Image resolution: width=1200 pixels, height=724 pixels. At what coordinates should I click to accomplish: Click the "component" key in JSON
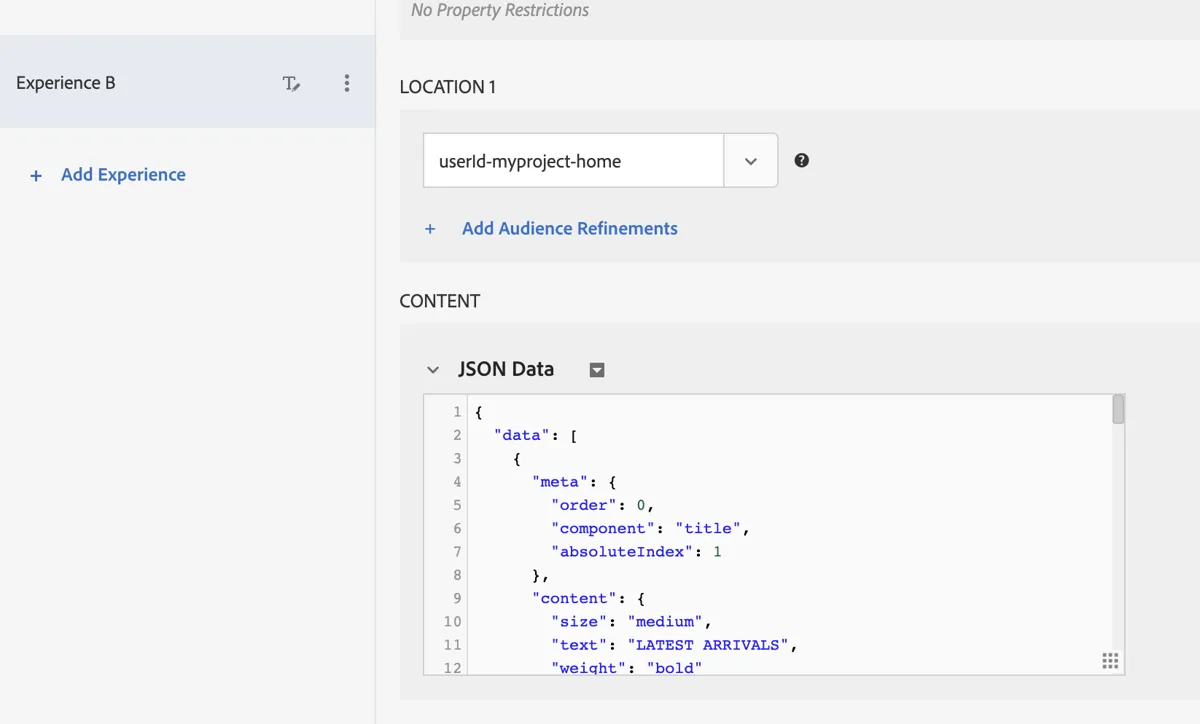[x=604, y=528]
